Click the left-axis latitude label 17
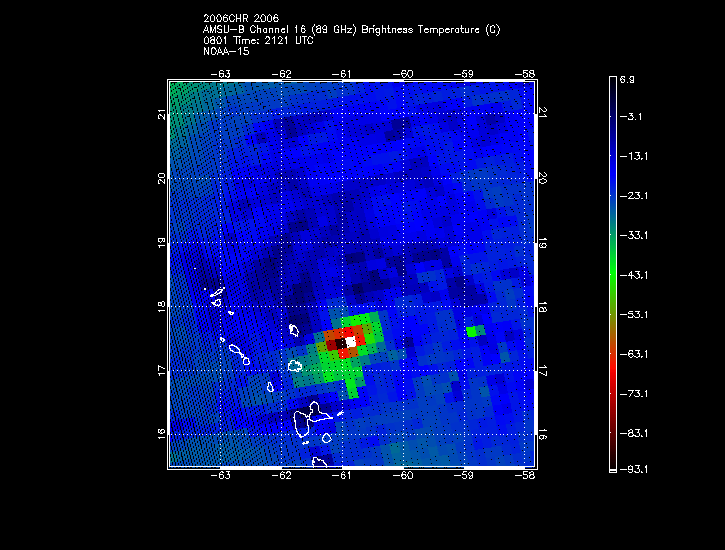Image resolution: width=725 pixels, height=550 pixels. (161, 370)
